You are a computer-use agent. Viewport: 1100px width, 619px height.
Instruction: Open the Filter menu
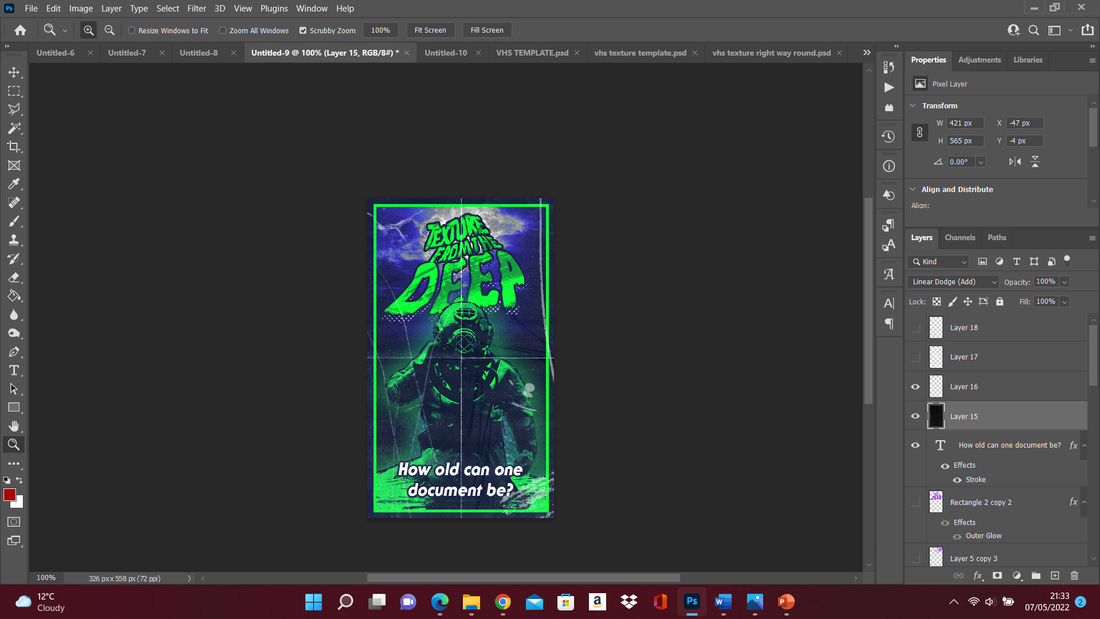coord(196,8)
